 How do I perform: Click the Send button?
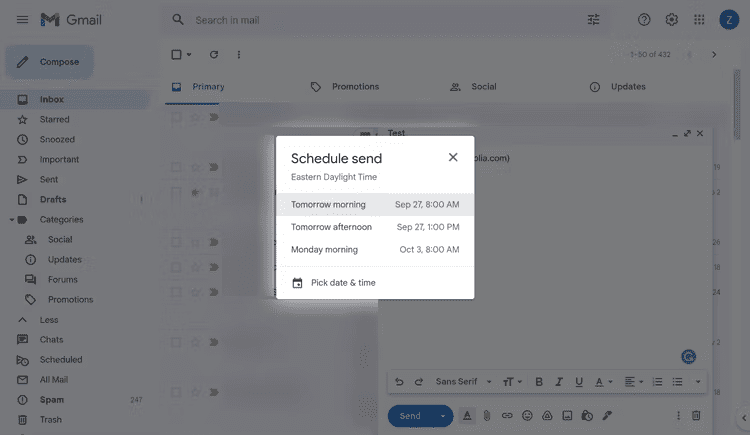410,416
